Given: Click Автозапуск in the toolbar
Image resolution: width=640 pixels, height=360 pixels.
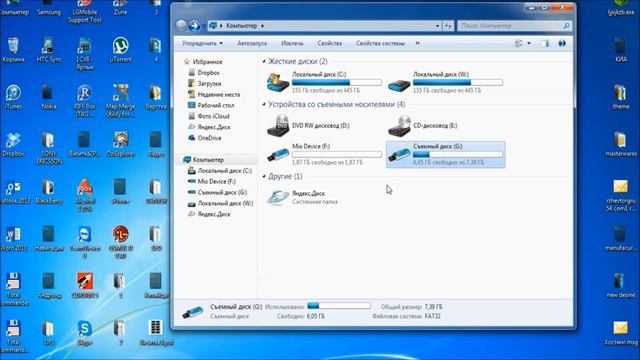Looking at the screenshot, I should (252, 43).
